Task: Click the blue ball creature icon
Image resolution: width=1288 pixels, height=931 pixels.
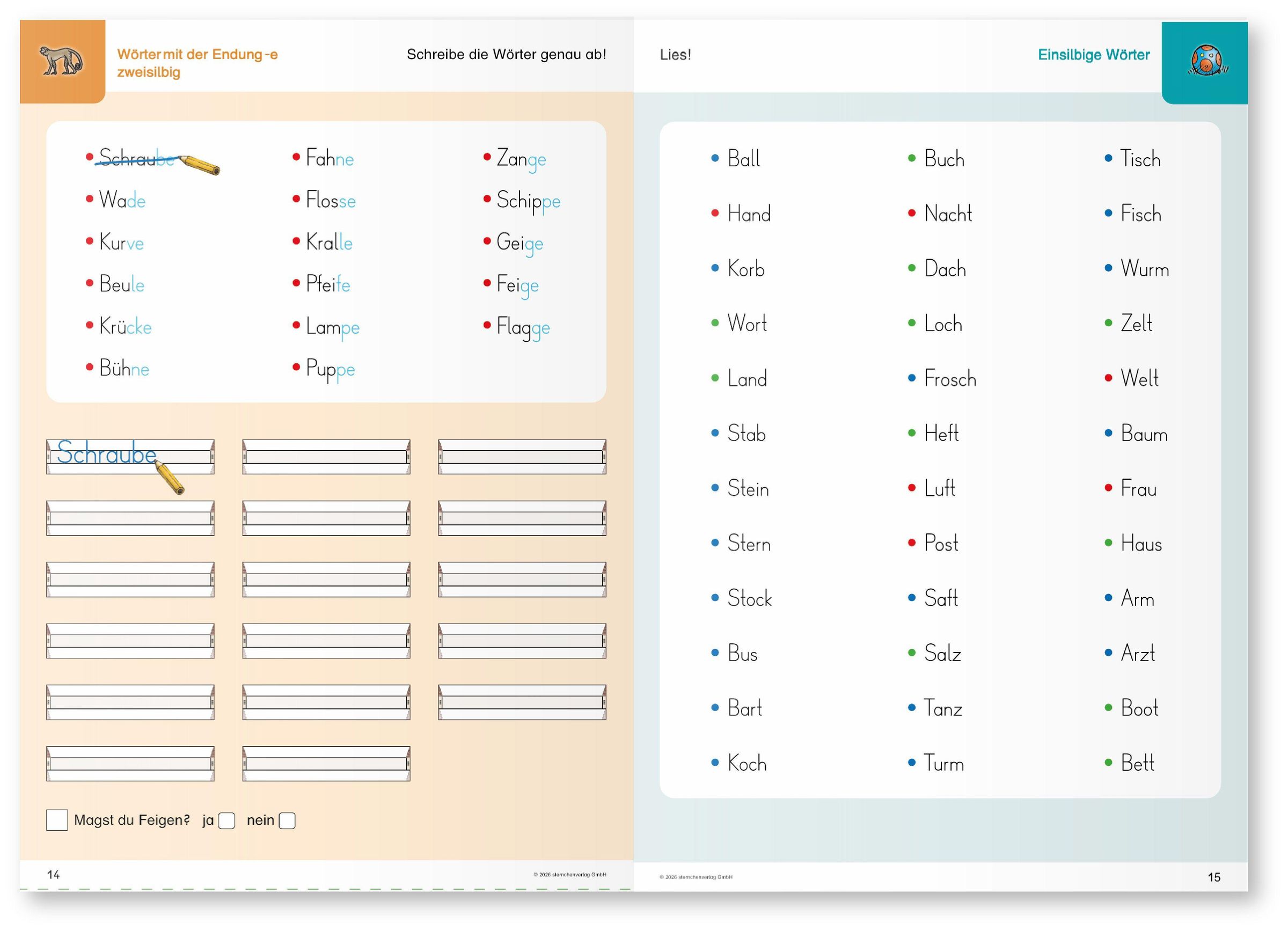Action: [x=1206, y=61]
